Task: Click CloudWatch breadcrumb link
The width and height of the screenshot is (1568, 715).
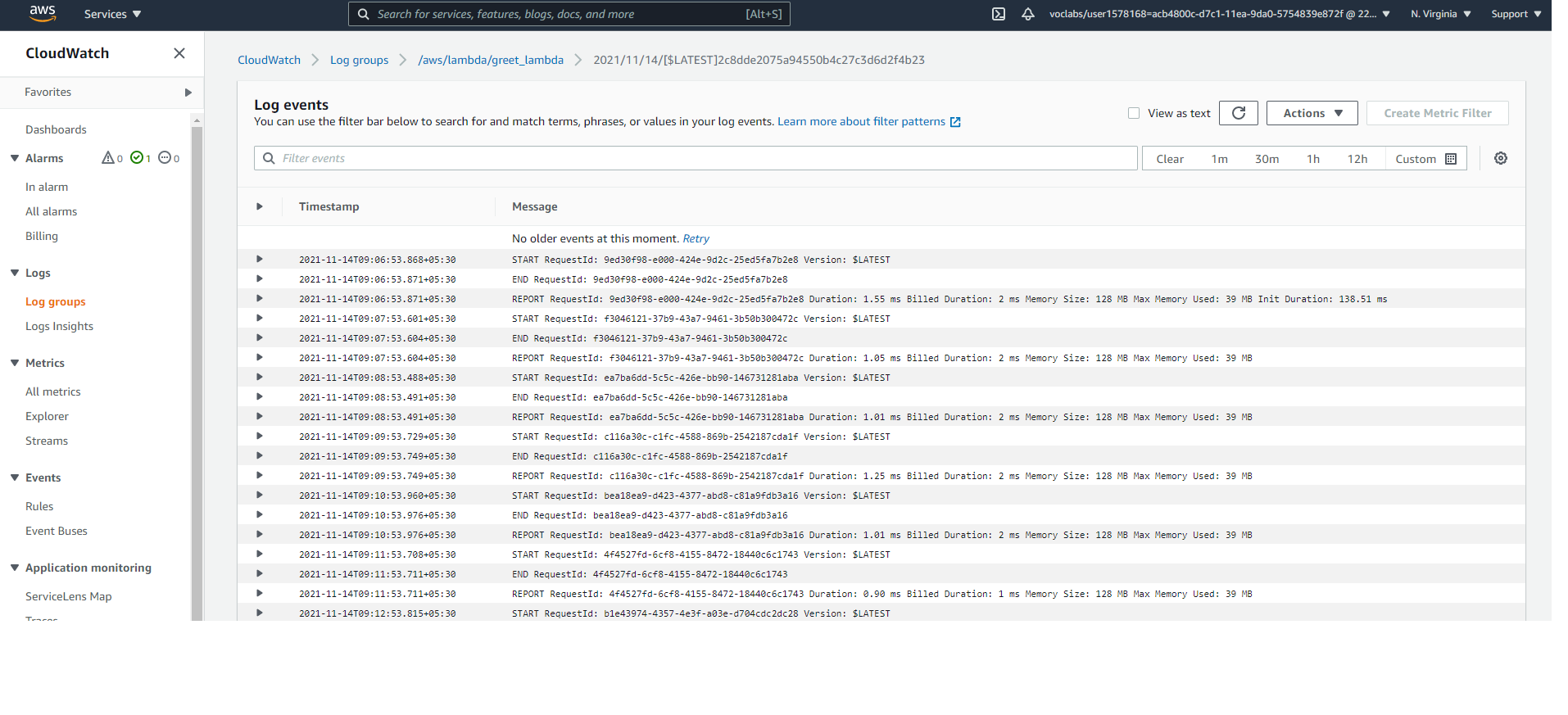Action: point(269,60)
